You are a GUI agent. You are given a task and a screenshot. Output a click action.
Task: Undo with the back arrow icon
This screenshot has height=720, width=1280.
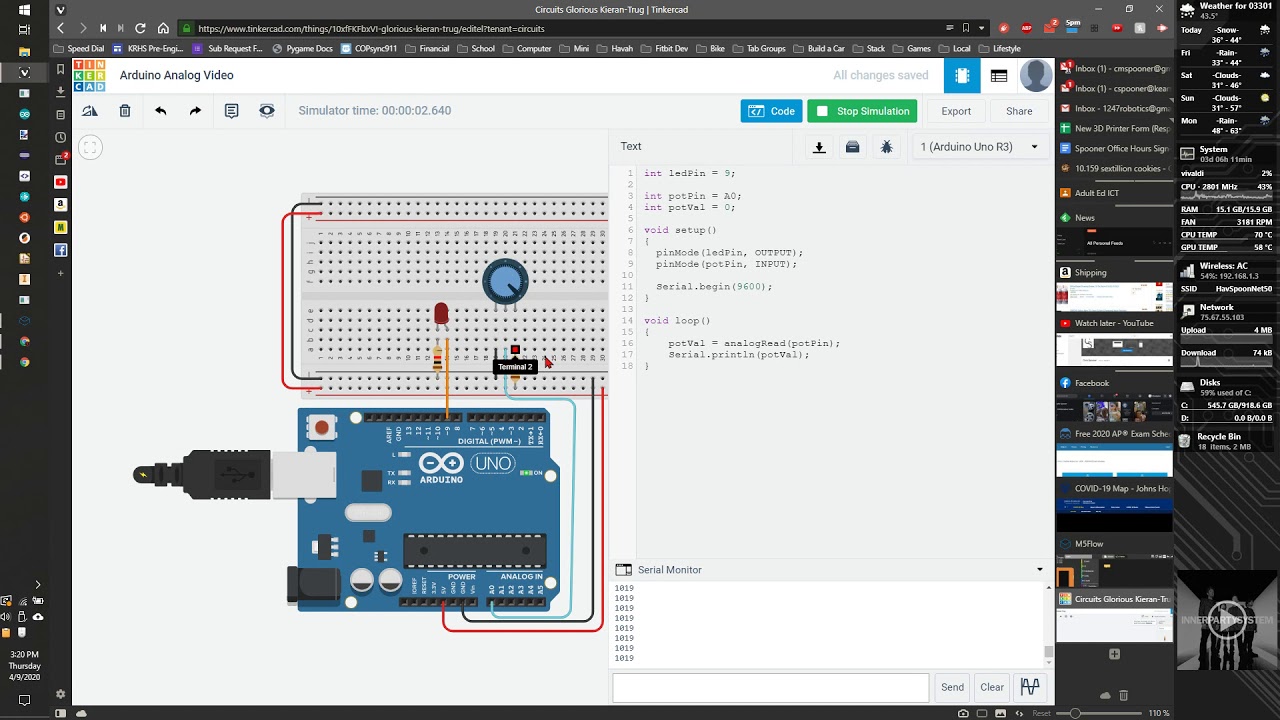(x=160, y=111)
